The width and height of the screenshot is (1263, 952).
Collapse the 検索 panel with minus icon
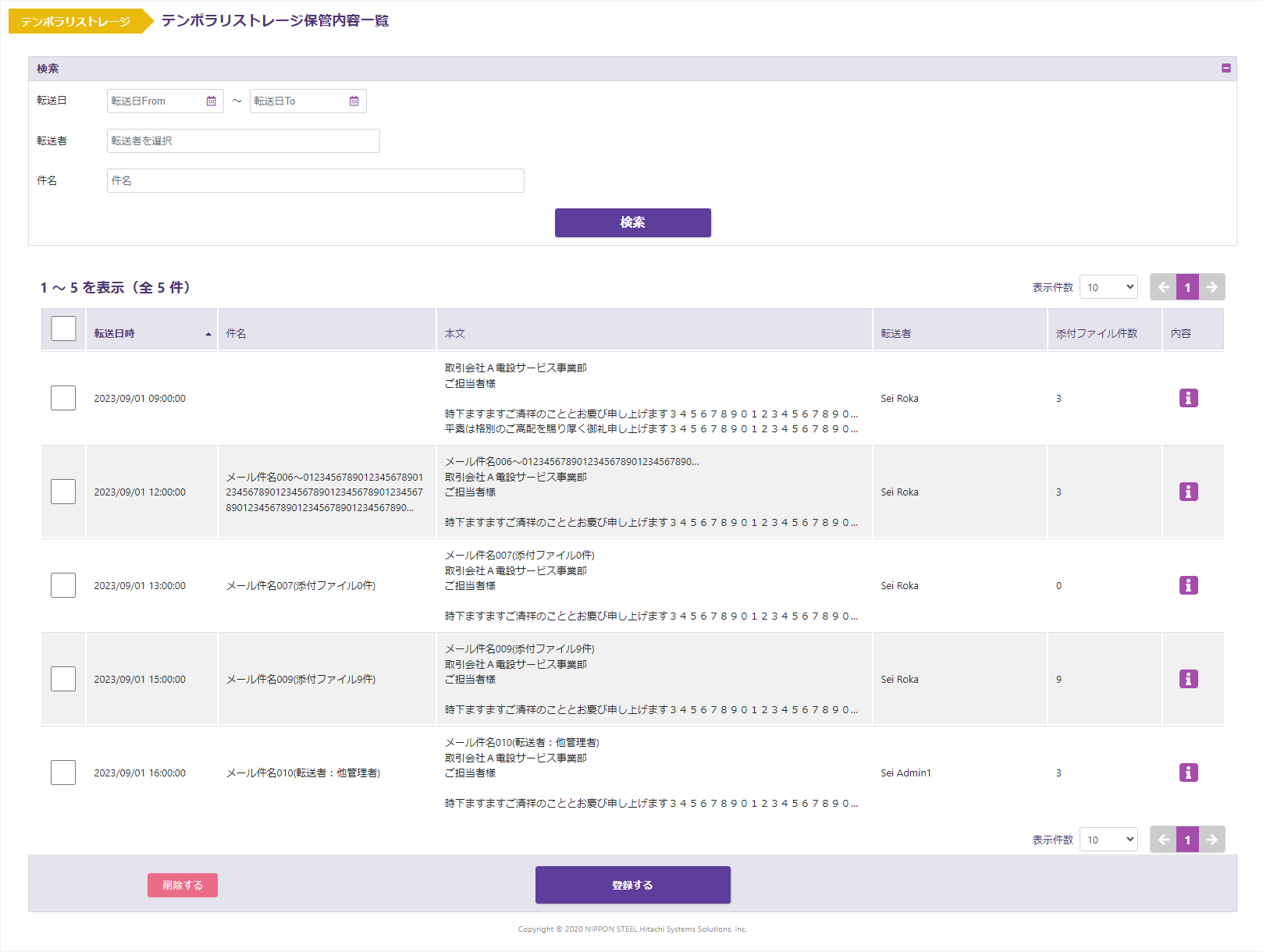click(1226, 69)
